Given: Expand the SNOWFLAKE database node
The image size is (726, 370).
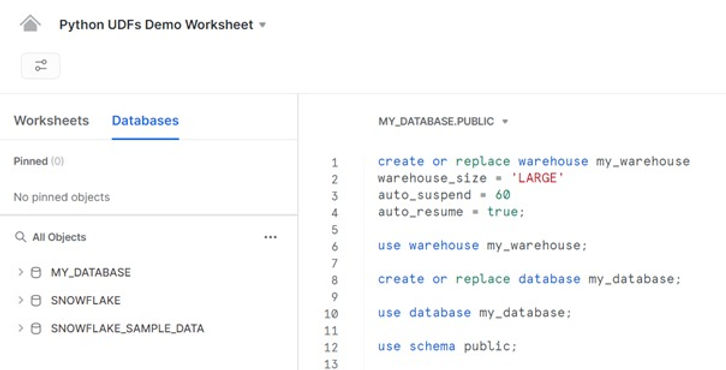Looking at the screenshot, I should click(x=20, y=300).
